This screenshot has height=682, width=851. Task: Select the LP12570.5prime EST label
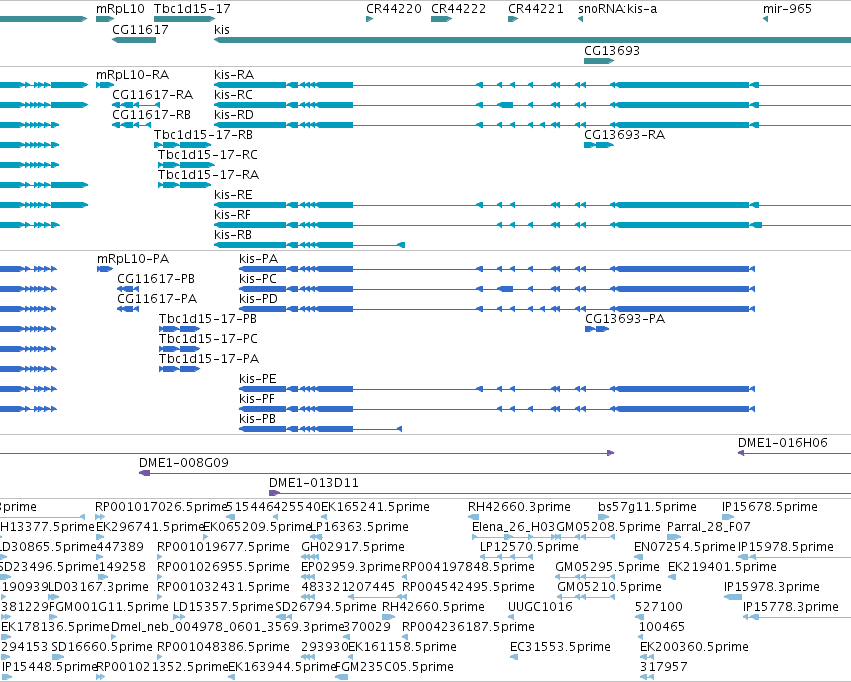529,546
